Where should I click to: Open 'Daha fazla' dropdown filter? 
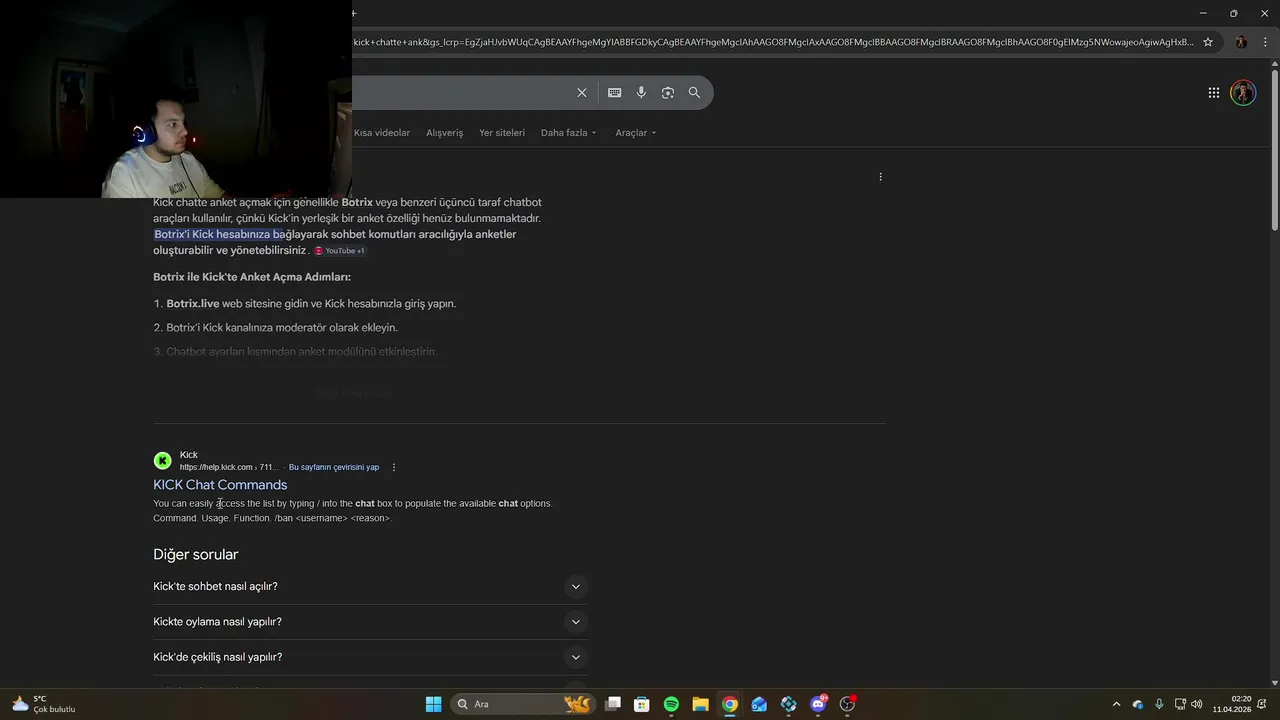coord(568,132)
